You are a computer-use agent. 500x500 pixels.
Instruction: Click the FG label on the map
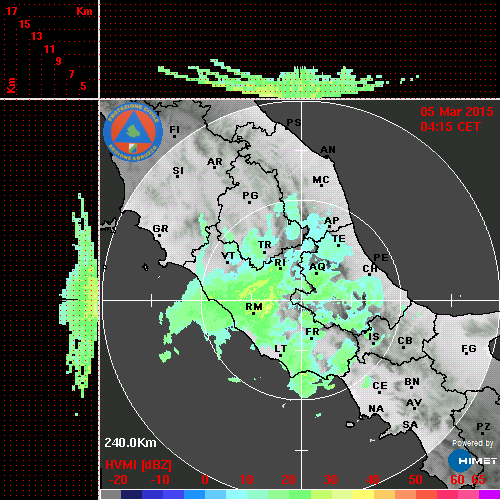point(469,349)
